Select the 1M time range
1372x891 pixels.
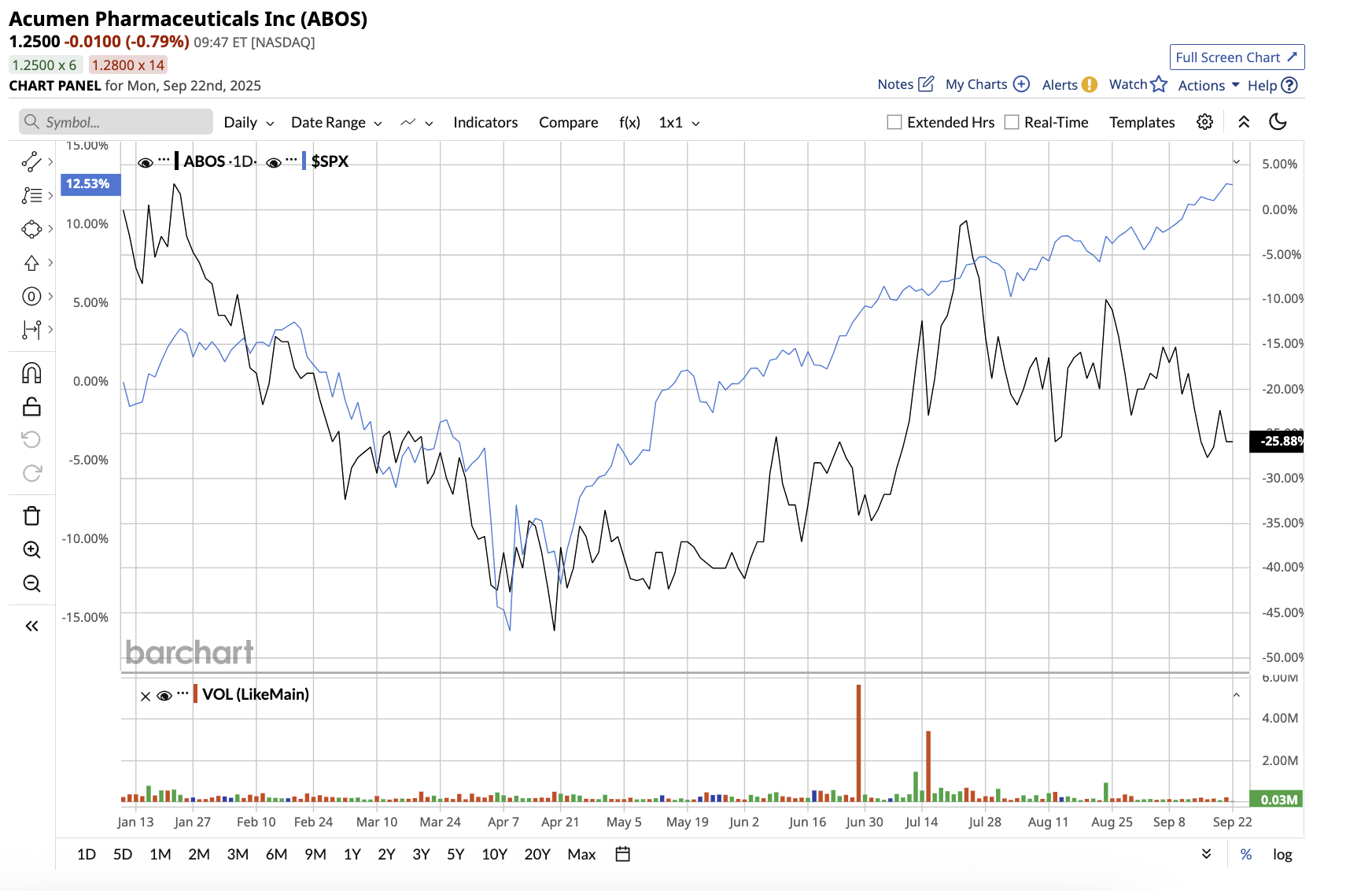coord(160,854)
